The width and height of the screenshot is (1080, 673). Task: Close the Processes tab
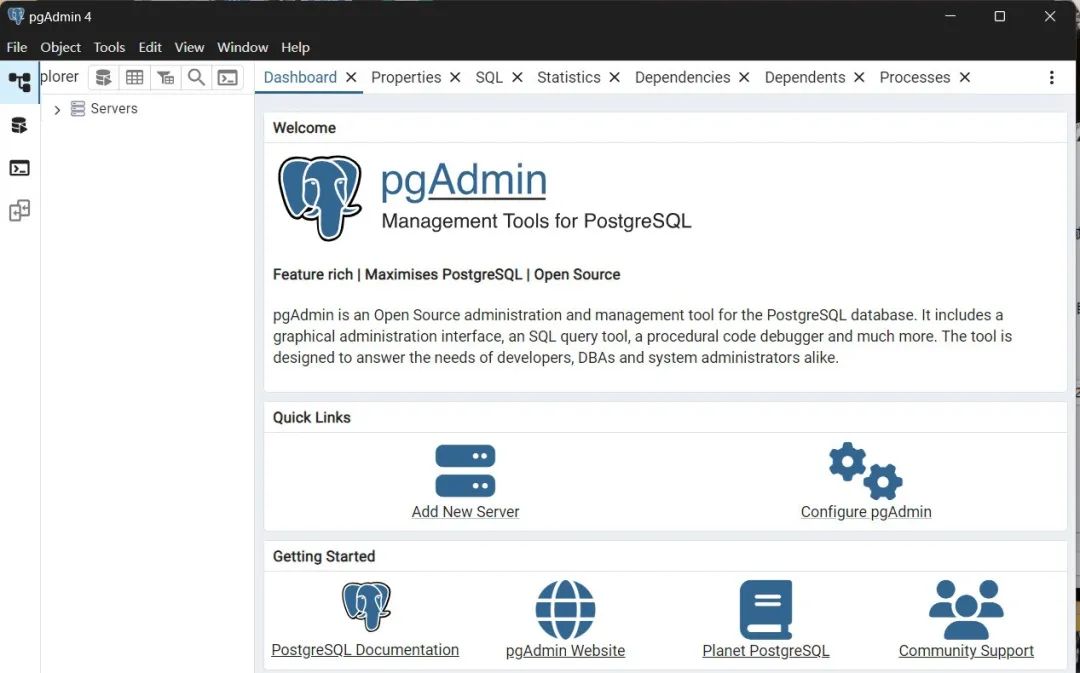[965, 78]
